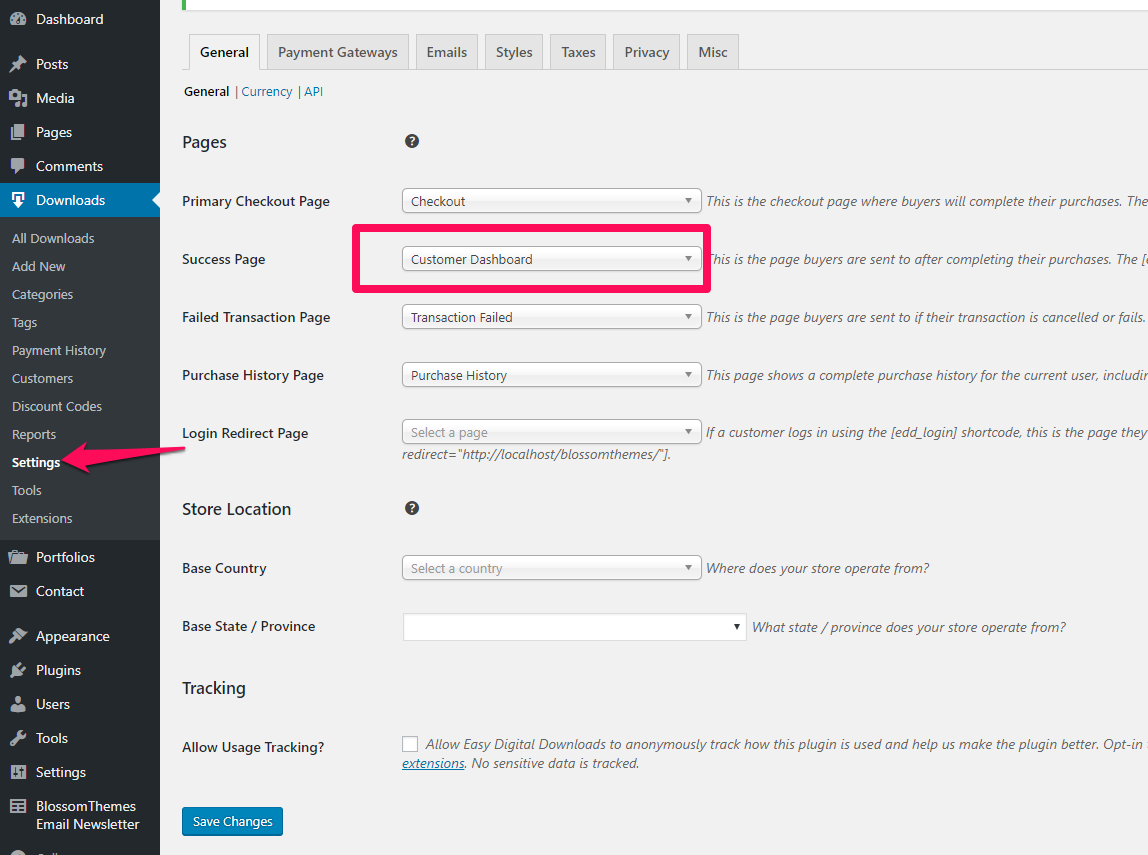Click the Dashboard icon in sidebar
The height and width of the screenshot is (855, 1148).
tap(18, 19)
